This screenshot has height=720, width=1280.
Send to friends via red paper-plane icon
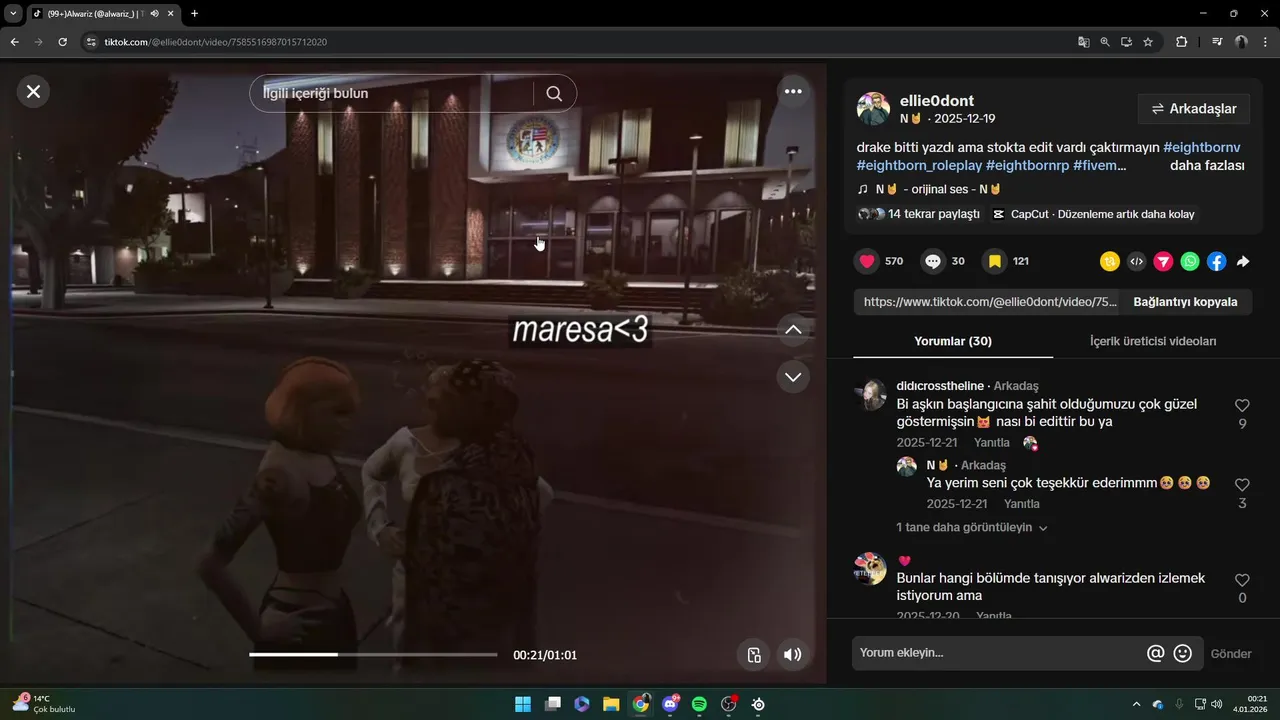1163,261
